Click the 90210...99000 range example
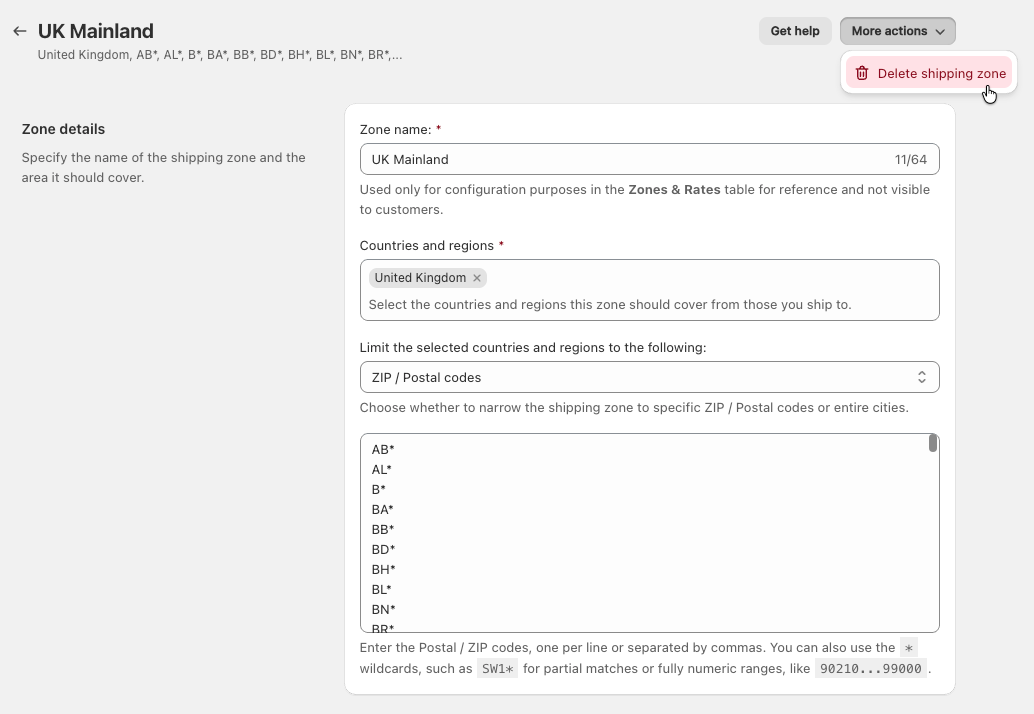1034x714 pixels. [x=870, y=669]
